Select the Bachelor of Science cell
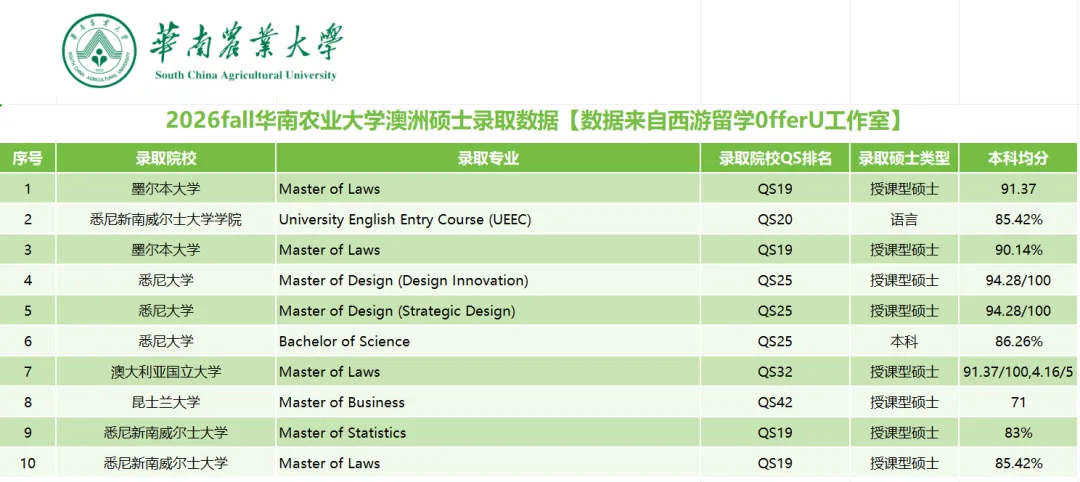 coord(488,342)
